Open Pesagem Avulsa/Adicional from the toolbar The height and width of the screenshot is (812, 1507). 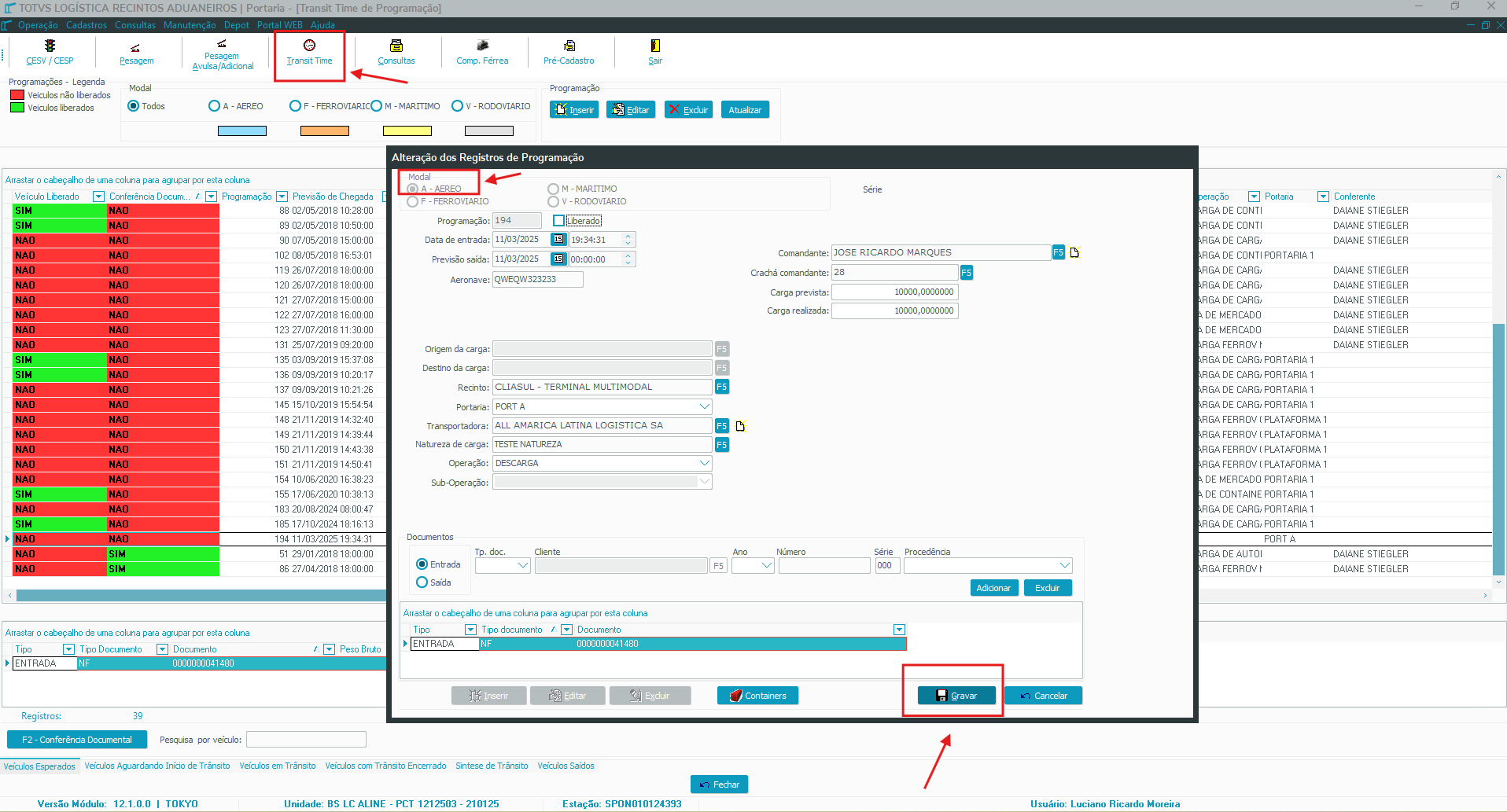223,54
